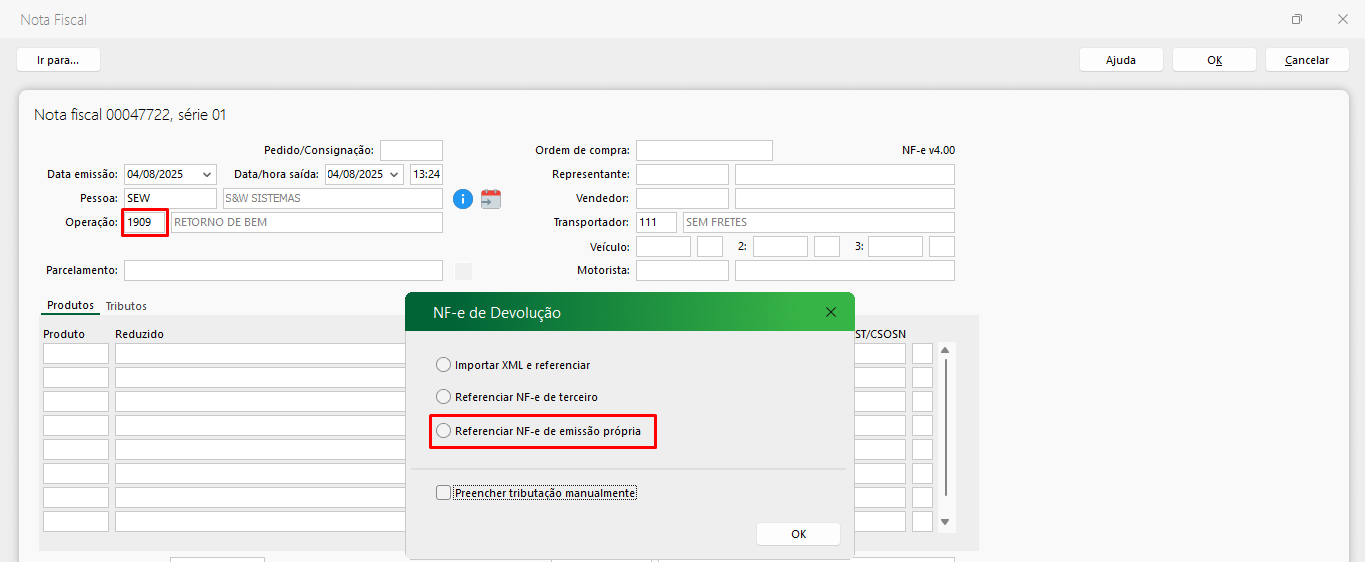Close the NF-e de Devolução dialog
Image resolution: width=1365 pixels, height=562 pixels.
pyautogui.click(x=830, y=312)
